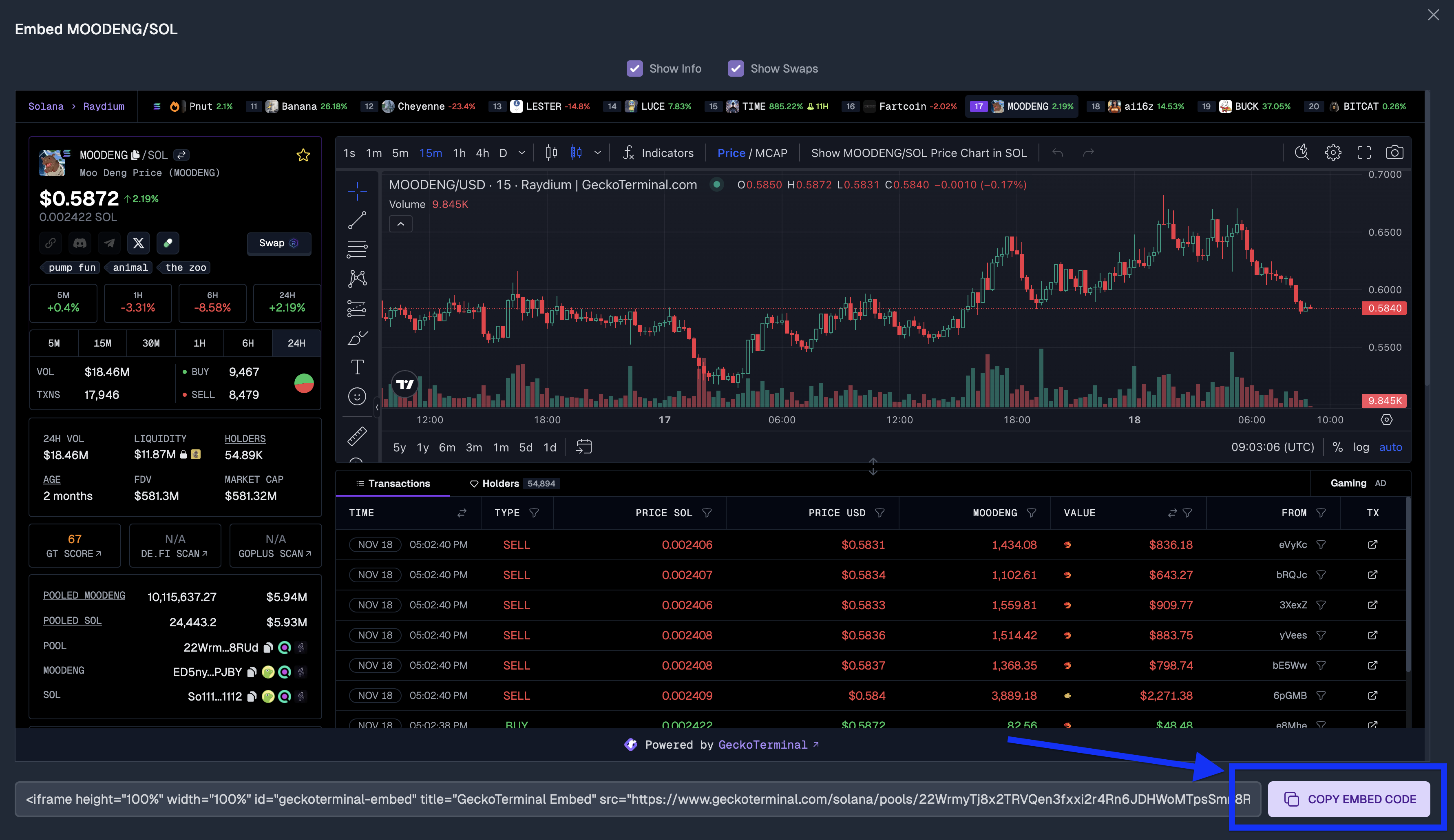Open the FROM column filter

coord(1321,513)
